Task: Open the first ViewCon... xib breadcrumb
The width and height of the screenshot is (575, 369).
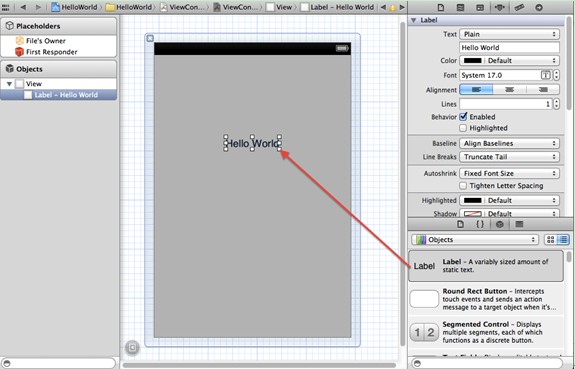Action: pyautogui.click(x=182, y=7)
